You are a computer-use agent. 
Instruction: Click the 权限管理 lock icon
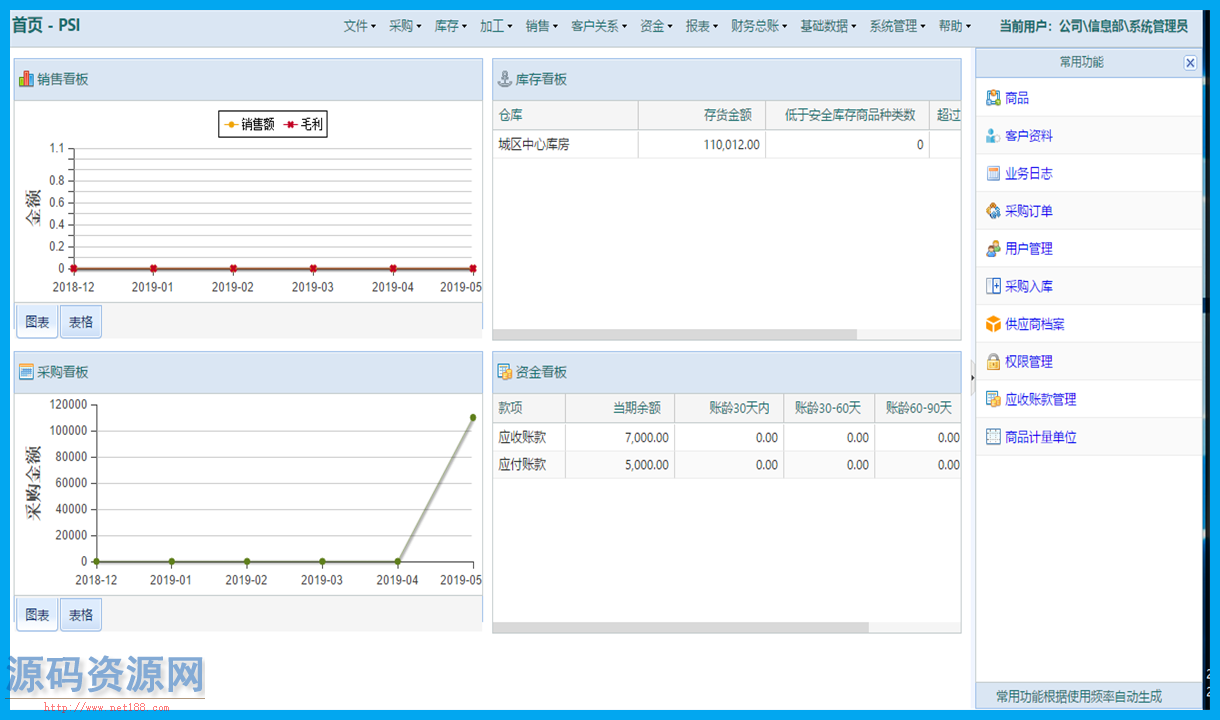[993, 361]
